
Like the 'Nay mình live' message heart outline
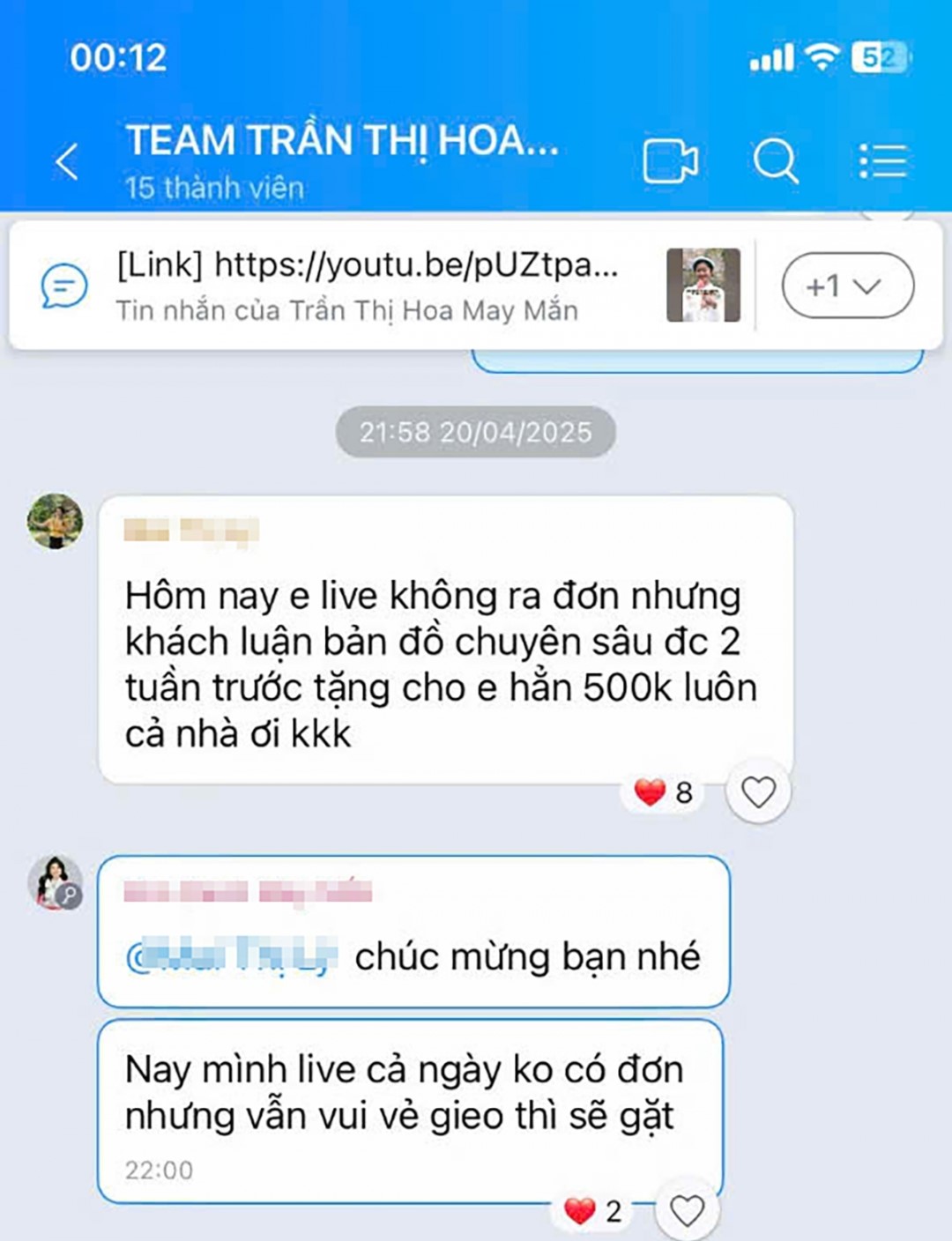(688, 1210)
